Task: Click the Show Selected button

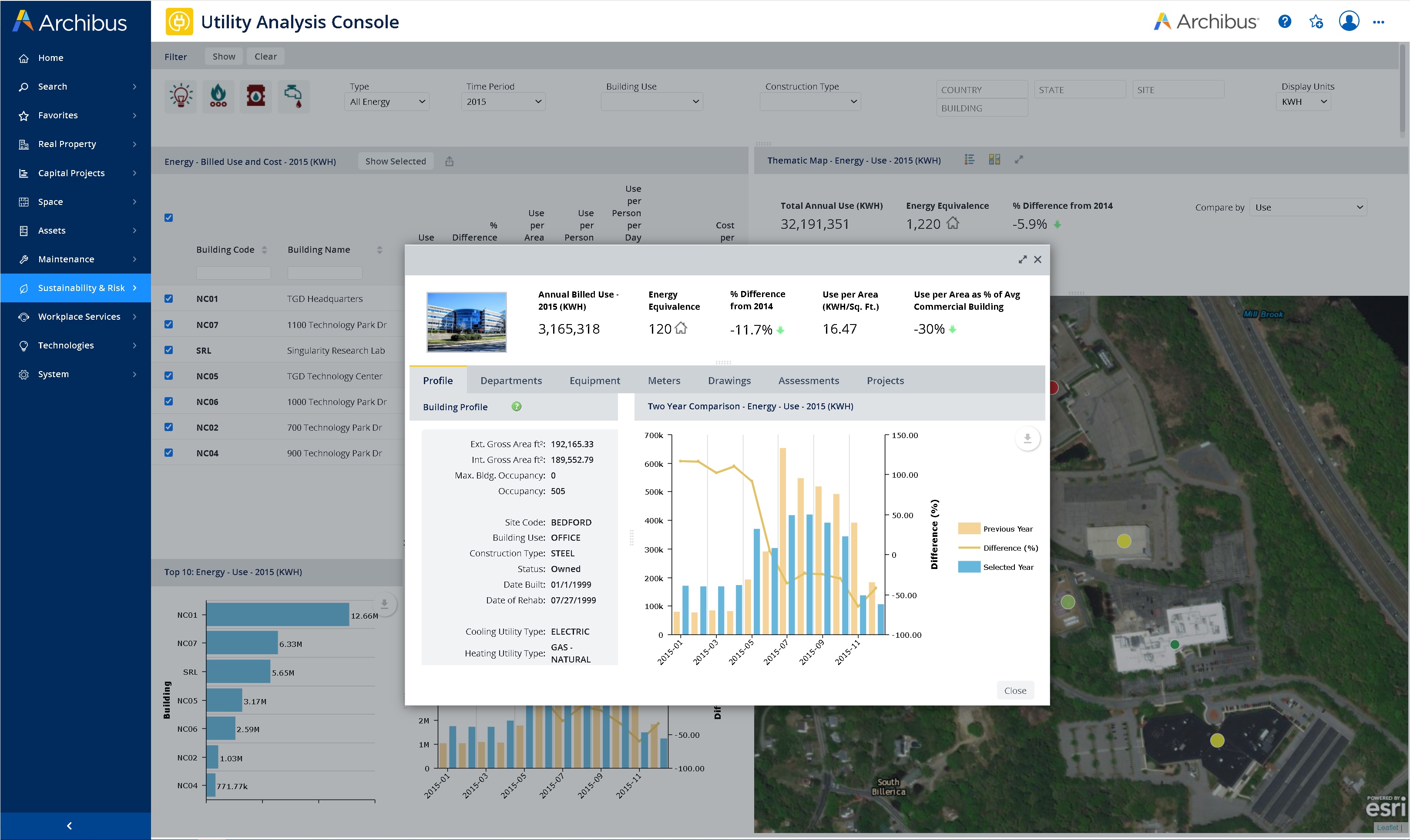Action: (x=396, y=161)
